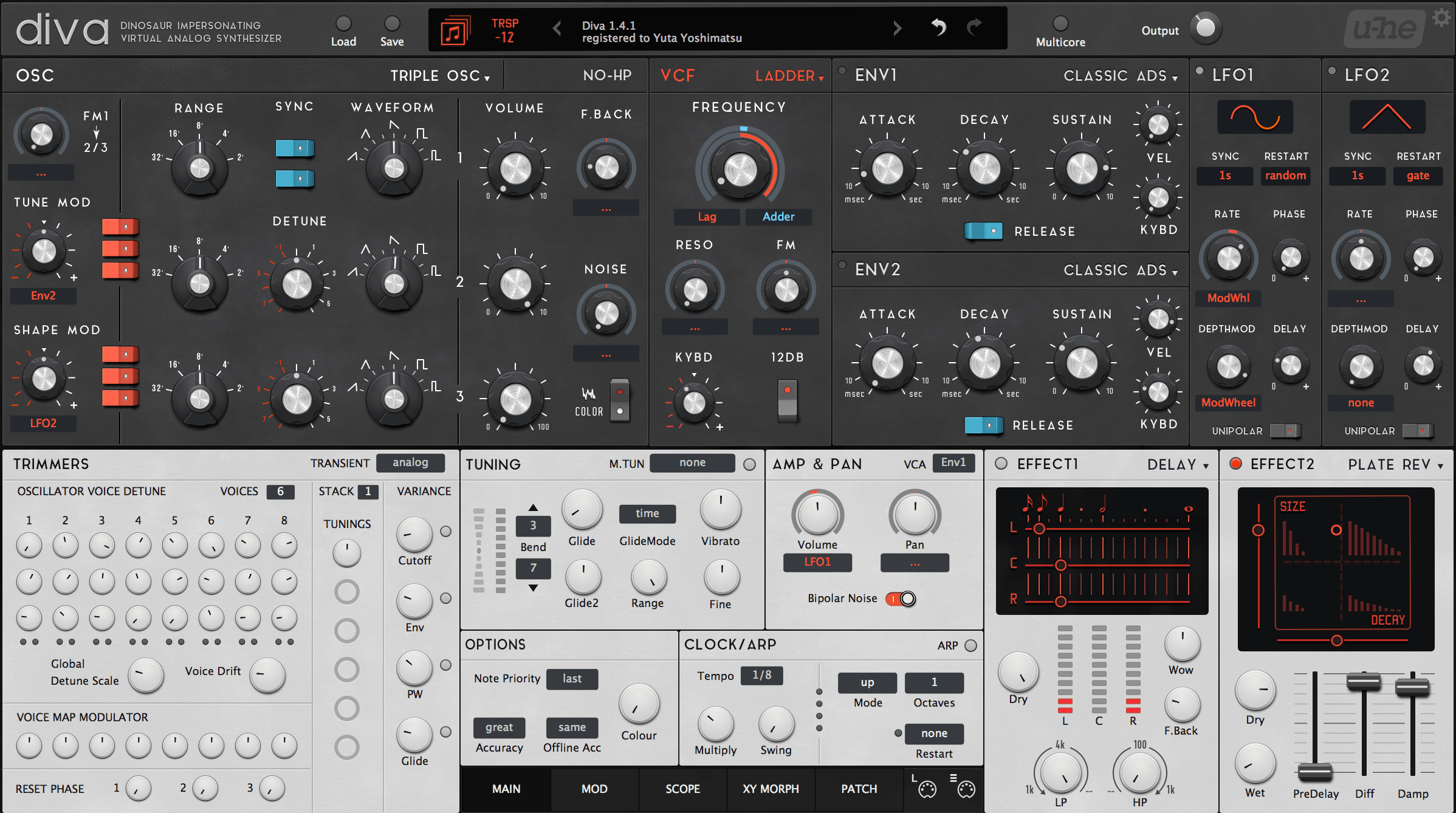Click the reverb Damp fader handle
The height and width of the screenshot is (813, 1456).
[1412, 687]
